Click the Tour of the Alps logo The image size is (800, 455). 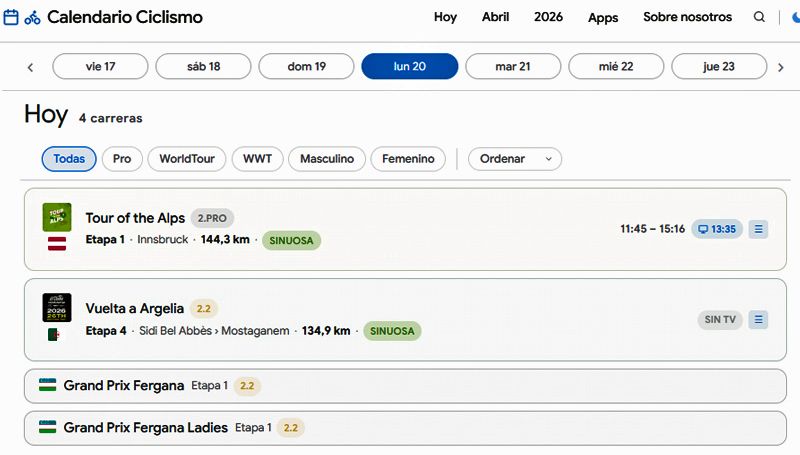[57, 217]
